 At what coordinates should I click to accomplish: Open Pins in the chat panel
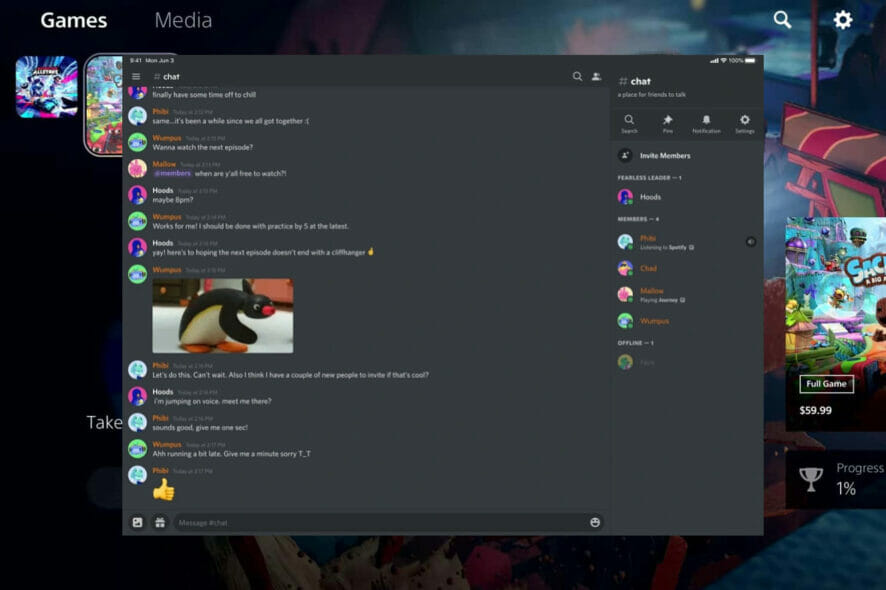(x=666, y=122)
